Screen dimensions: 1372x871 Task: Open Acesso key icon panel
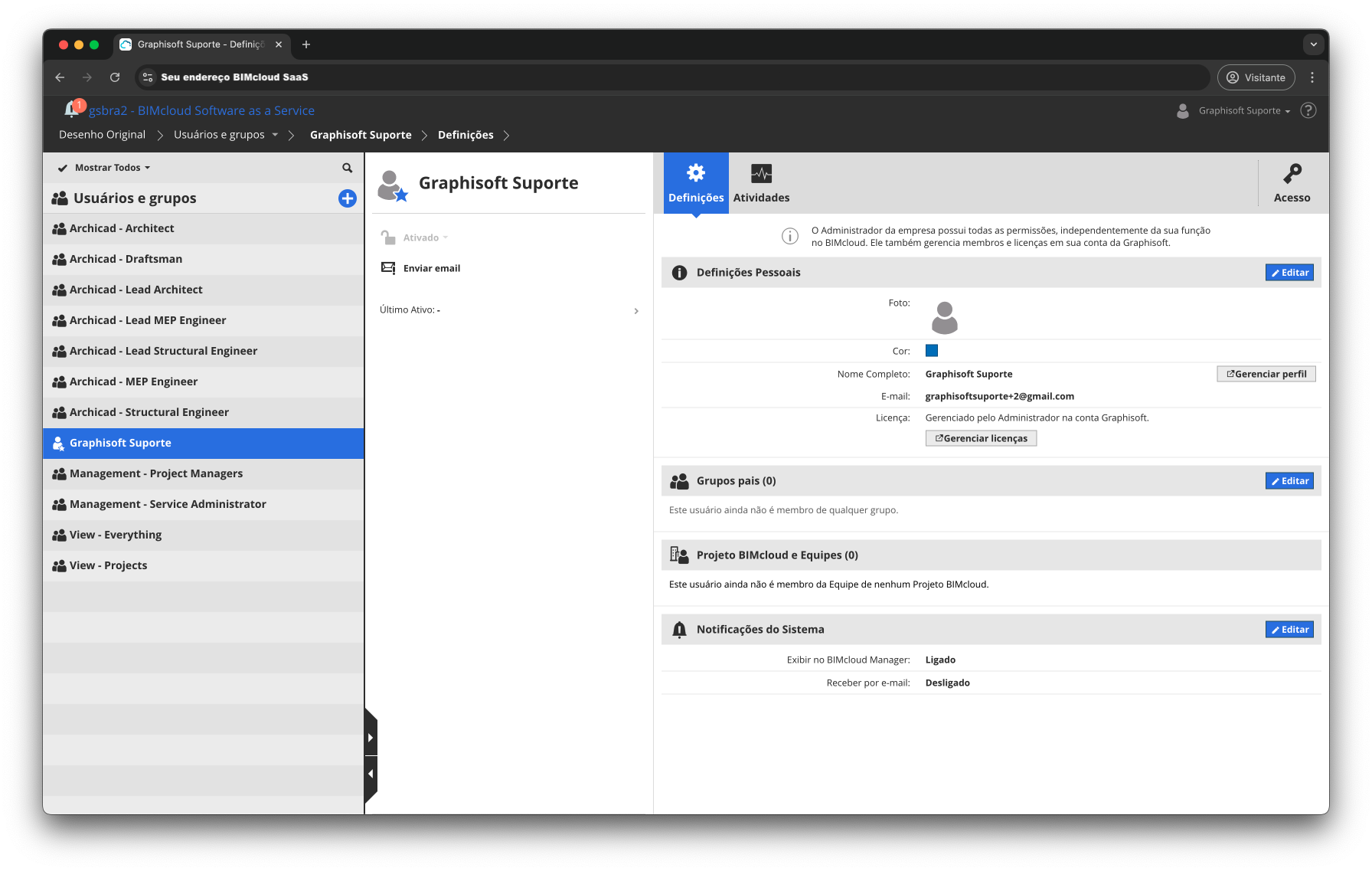pyautogui.click(x=1292, y=174)
